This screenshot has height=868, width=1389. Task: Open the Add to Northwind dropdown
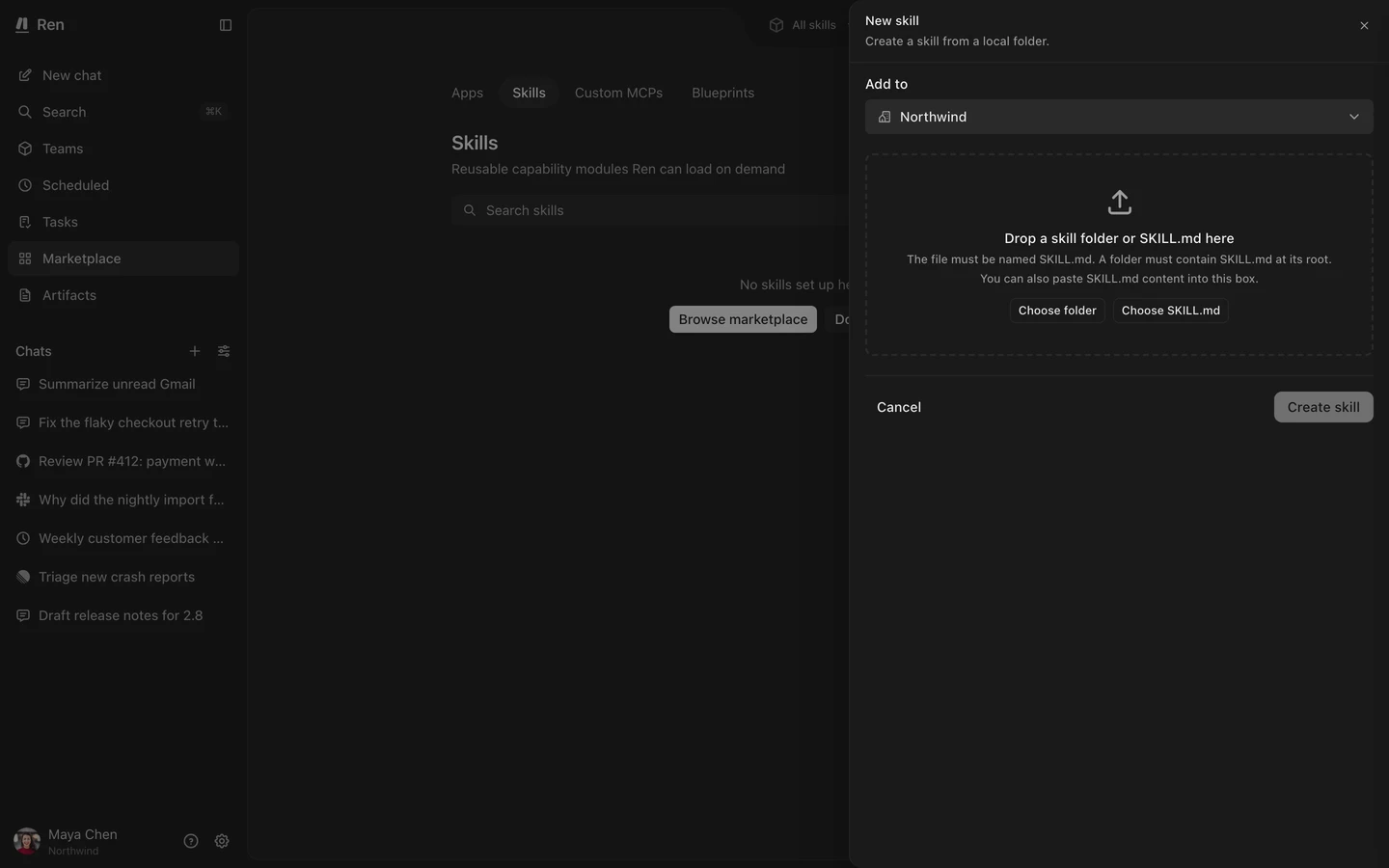1119,117
